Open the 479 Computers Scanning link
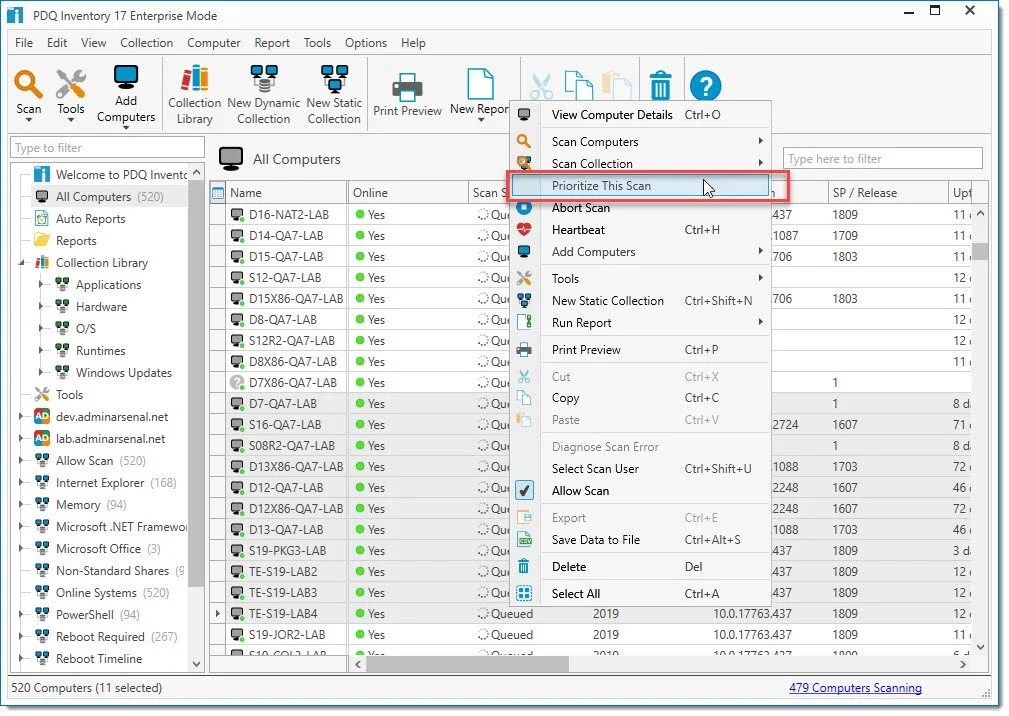The width and height of the screenshot is (1009, 716). tap(855, 688)
